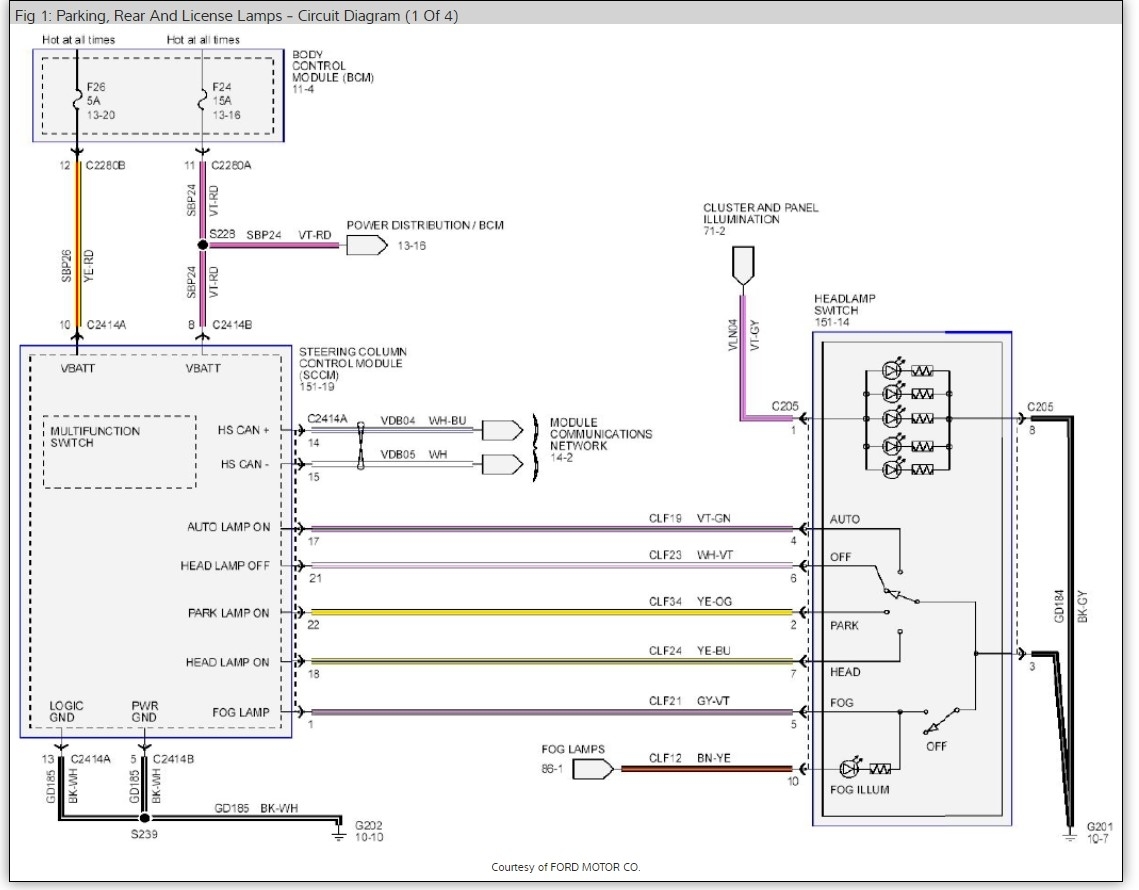Click the yellow CLF34 YE-OG park lamp wire
1139x890 pixels.
coord(550,613)
